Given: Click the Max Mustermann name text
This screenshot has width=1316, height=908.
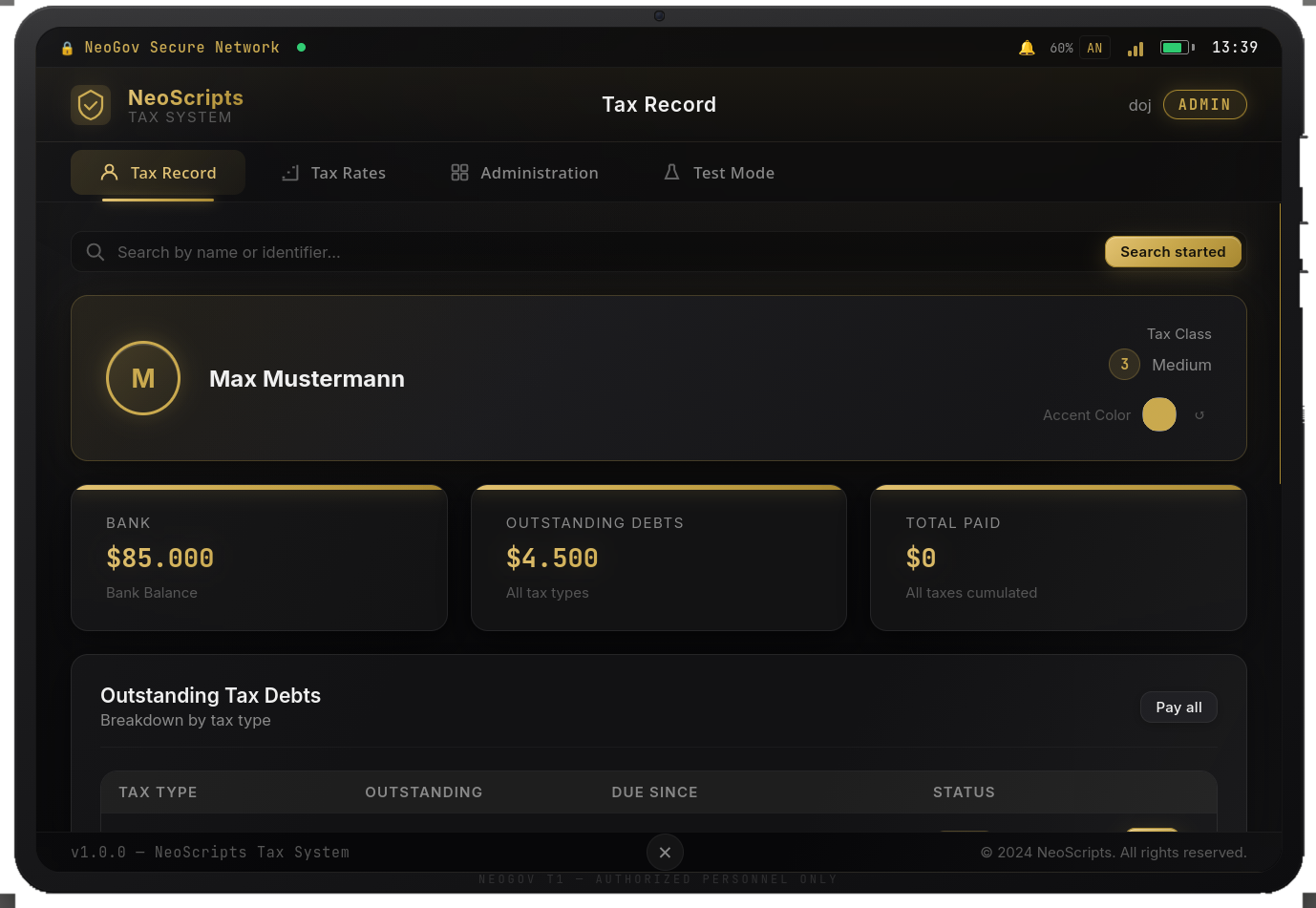Looking at the screenshot, I should pyautogui.click(x=307, y=379).
